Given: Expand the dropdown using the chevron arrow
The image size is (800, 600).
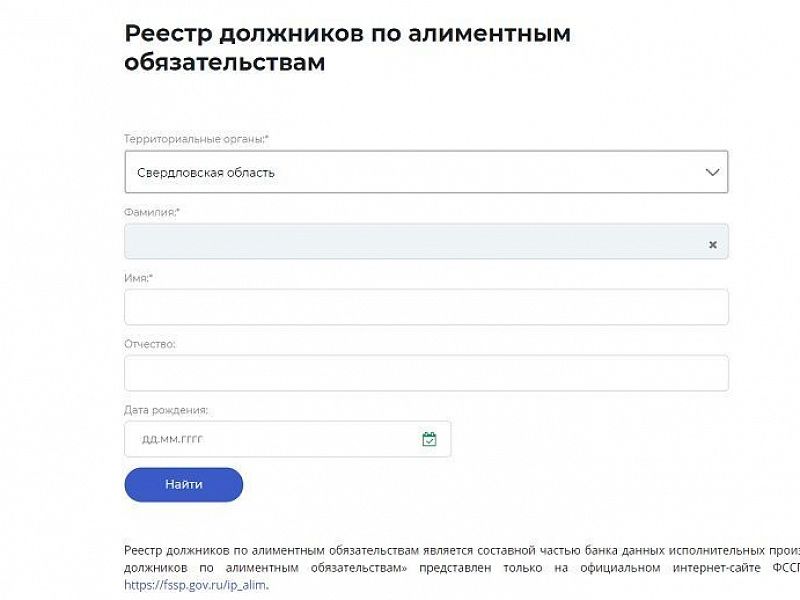Looking at the screenshot, I should pyautogui.click(x=712, y=172).
